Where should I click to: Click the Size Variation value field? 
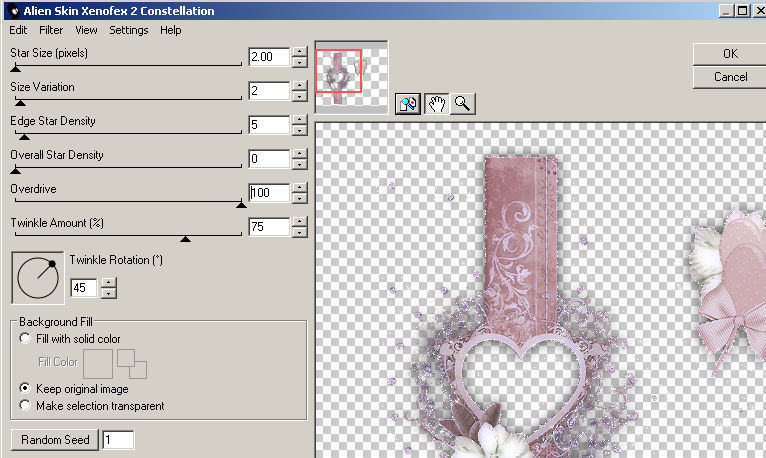269,91
